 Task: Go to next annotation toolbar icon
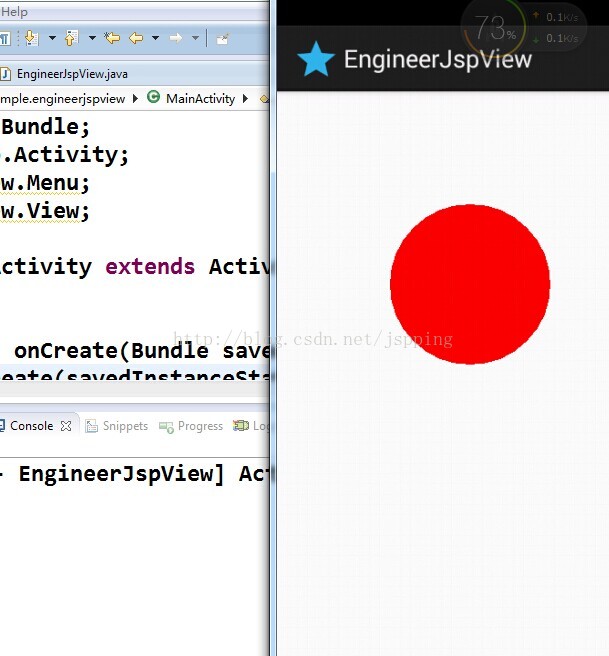point(32,38)
